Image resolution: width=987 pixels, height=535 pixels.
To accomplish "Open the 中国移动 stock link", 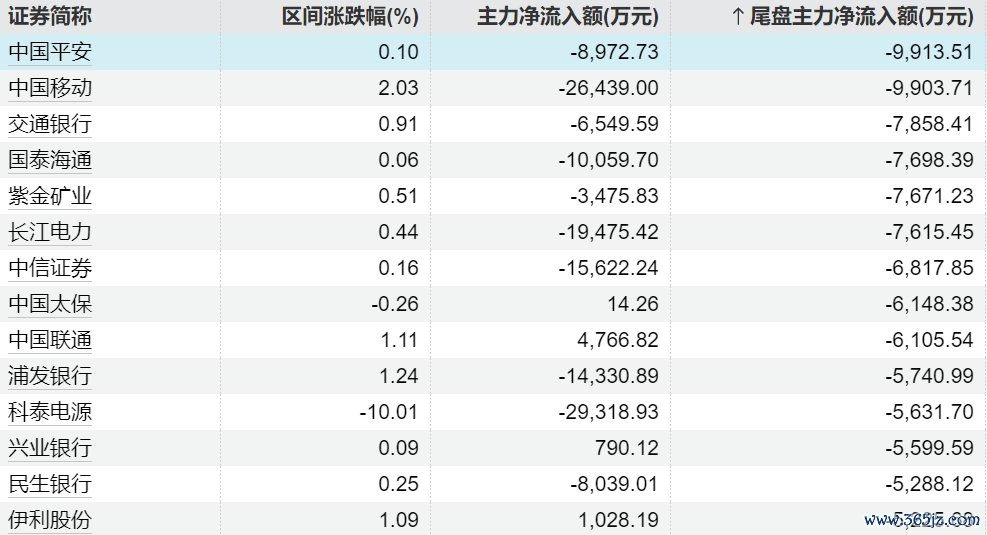I will click(50, 88).
